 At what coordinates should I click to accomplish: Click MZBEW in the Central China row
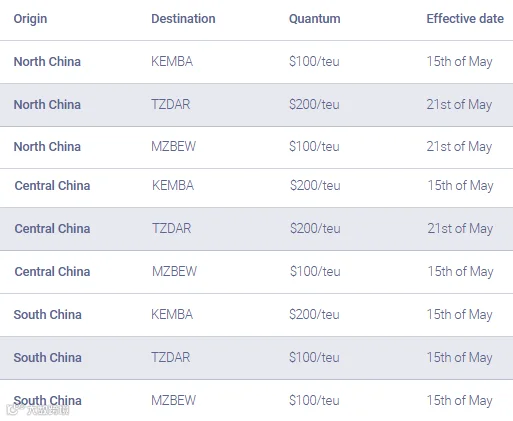[175, 271]
